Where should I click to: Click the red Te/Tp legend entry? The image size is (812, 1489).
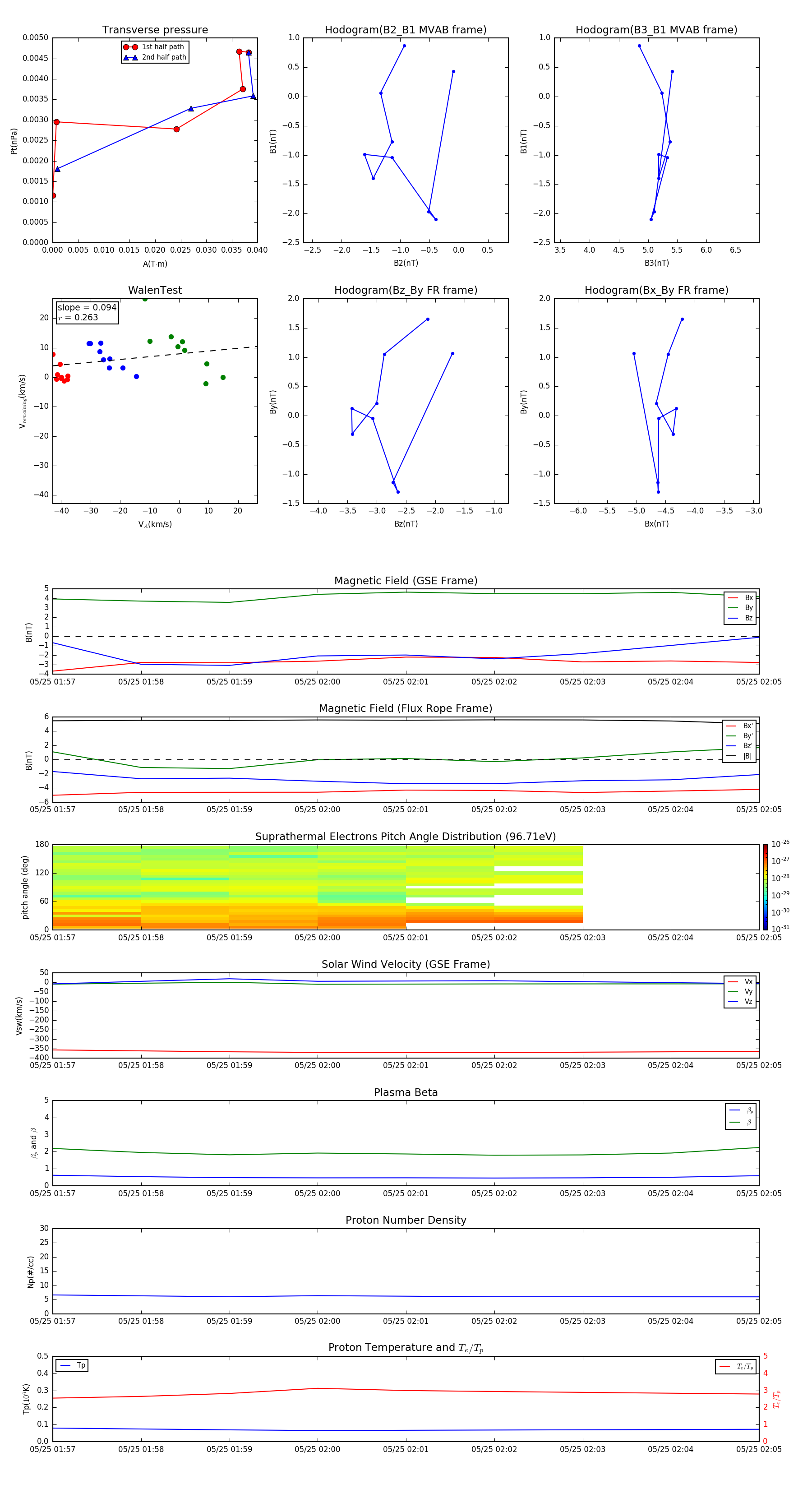[x=736, y=1366]
